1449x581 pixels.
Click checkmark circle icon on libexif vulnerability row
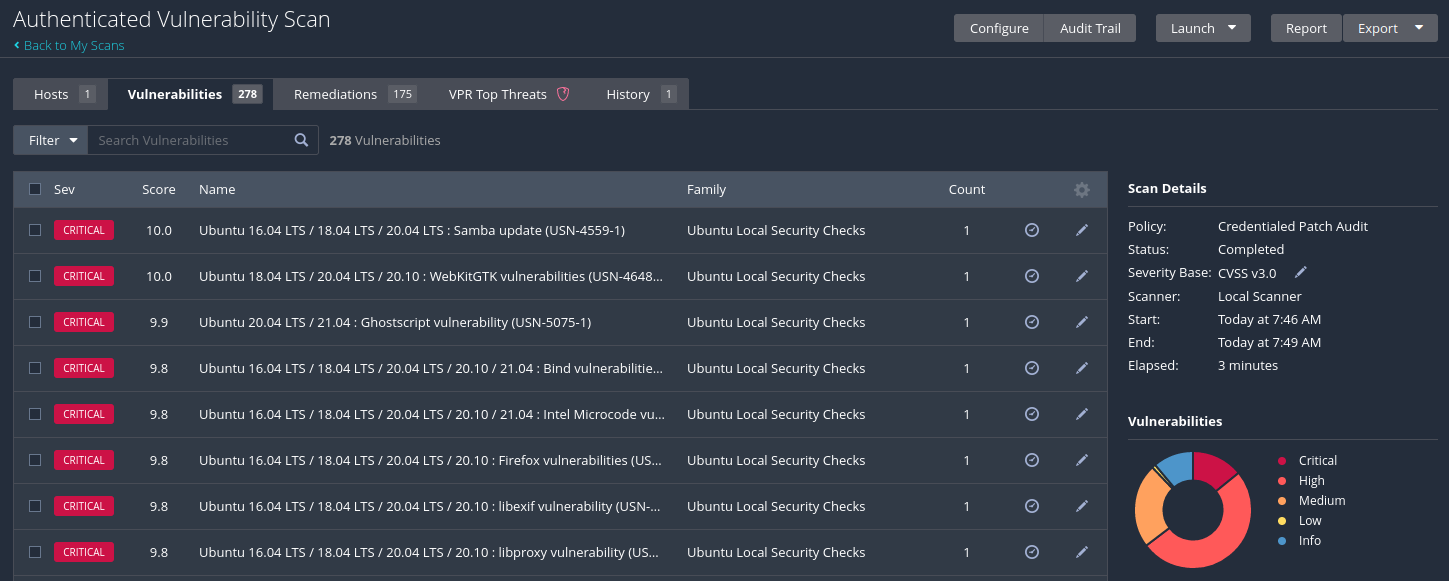point(1032,506)
